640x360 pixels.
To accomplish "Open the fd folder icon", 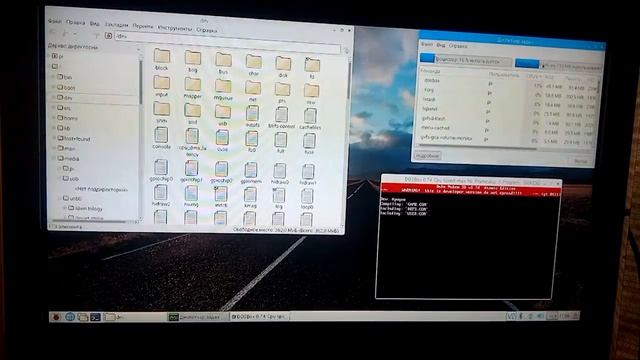I will coord(312,65).
